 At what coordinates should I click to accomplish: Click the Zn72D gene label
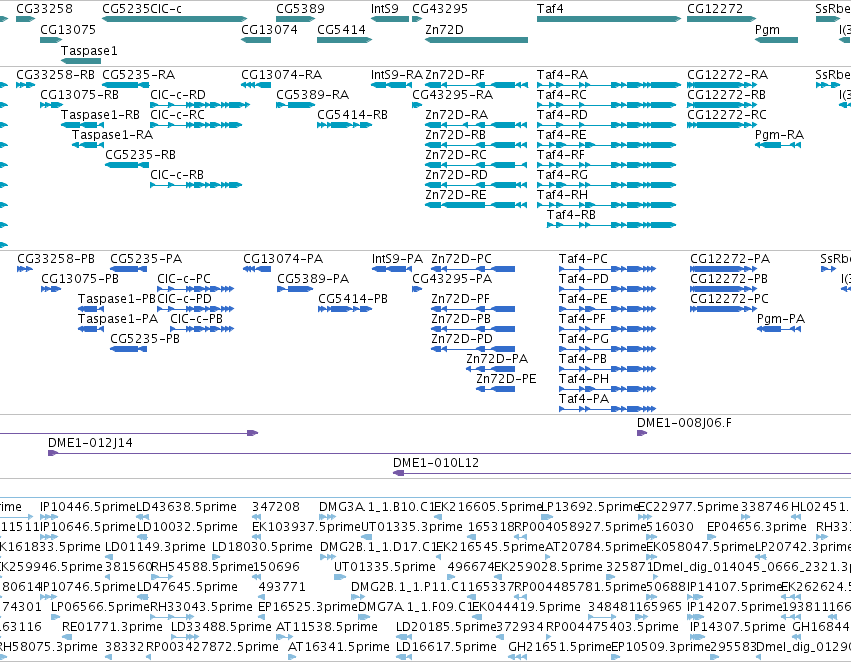coord(444,30)
